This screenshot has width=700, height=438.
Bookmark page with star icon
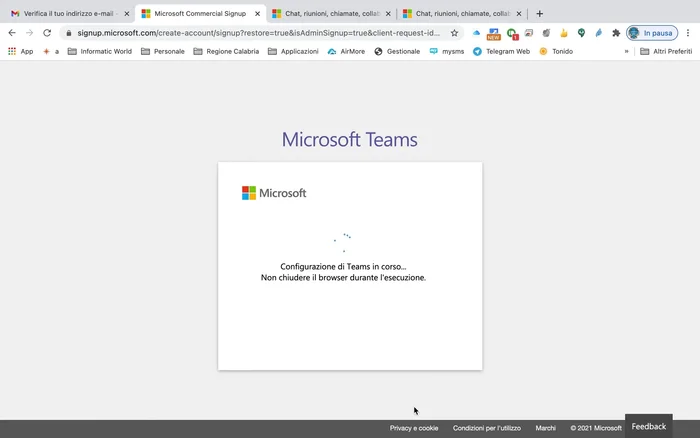tap(454, 33)
